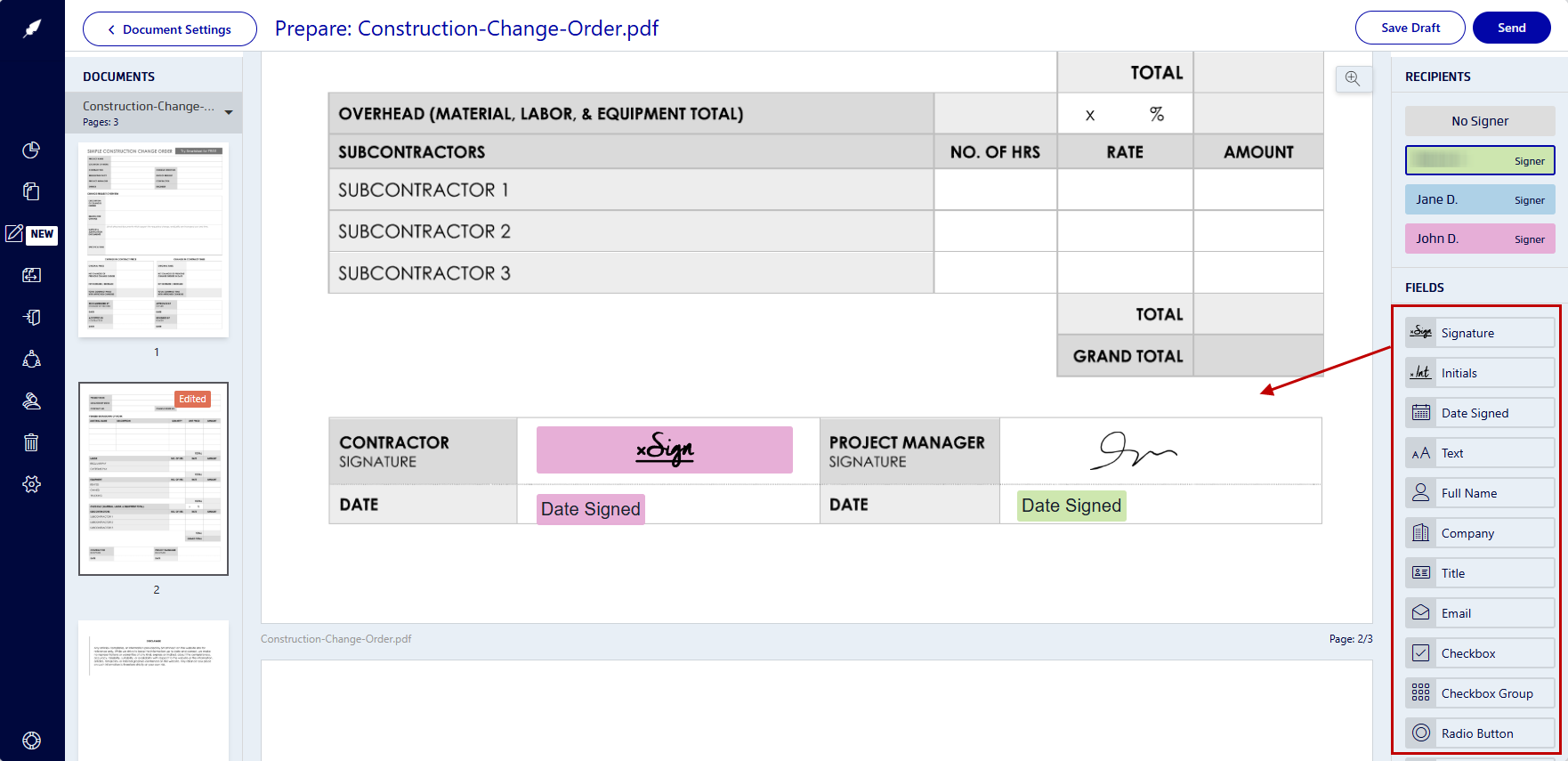Click the help icon at the sidebar bottom
Viewport: 1568px width, 761px height.
pos(31,740)
